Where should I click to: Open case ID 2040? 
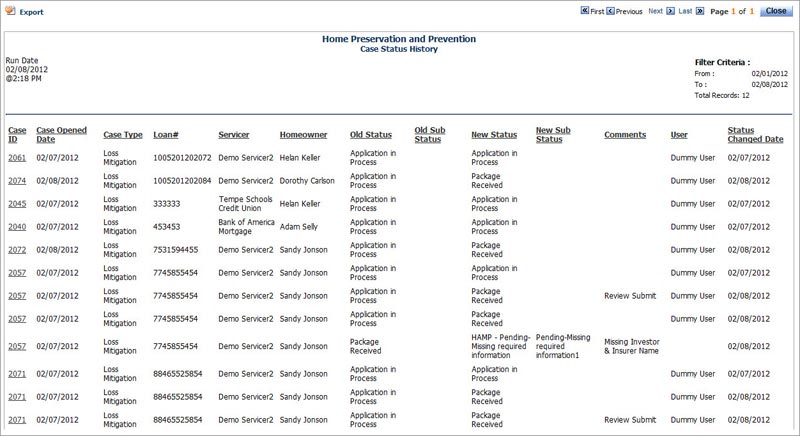tap(17, 226)
